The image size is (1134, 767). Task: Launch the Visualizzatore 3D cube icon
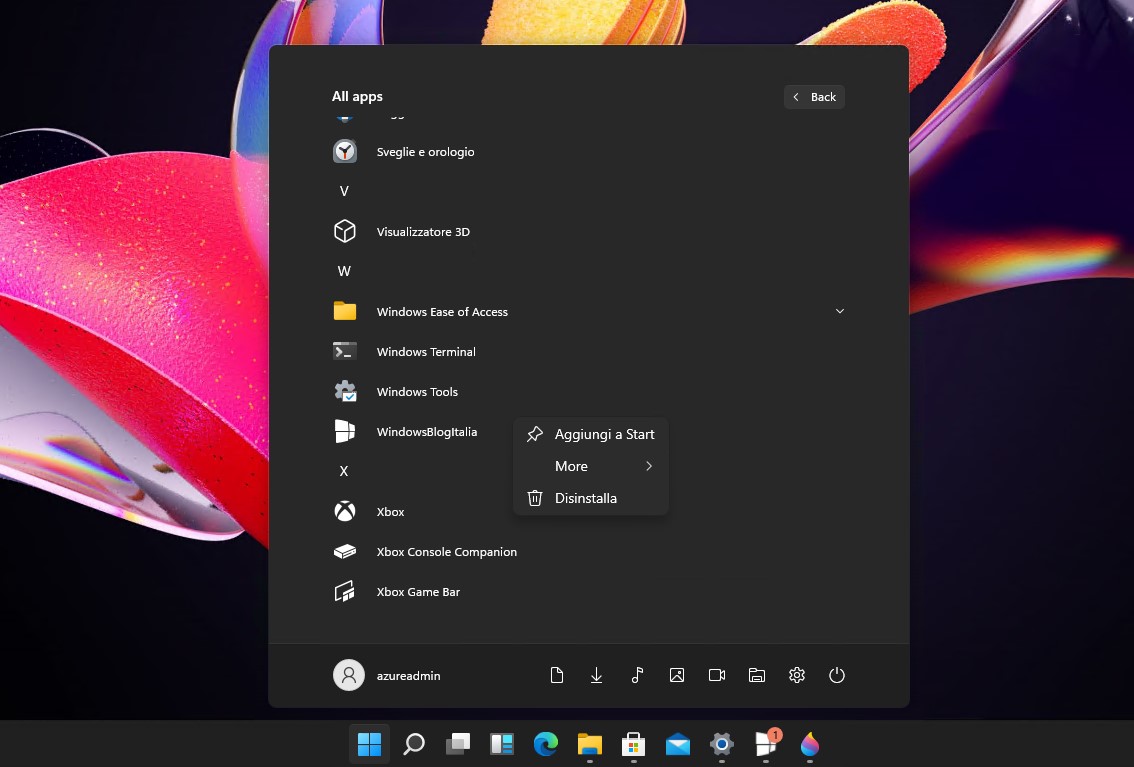[x=345, y=231]
